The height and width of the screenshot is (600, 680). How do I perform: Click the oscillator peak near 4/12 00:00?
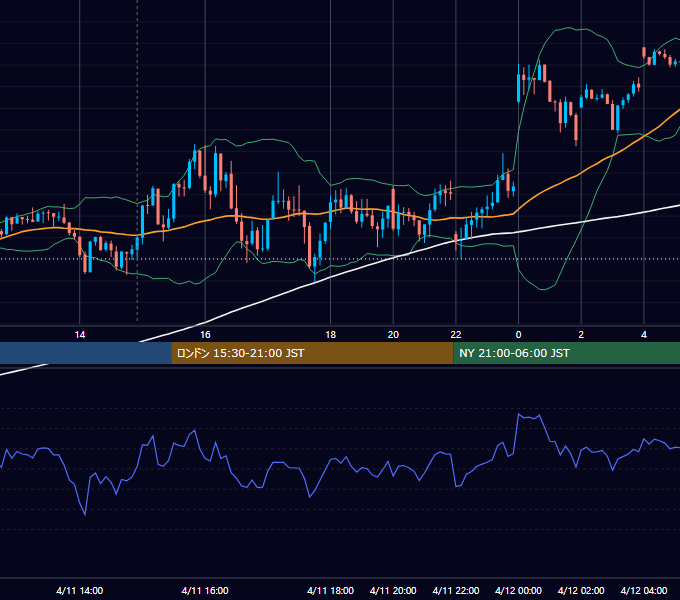click(x=519, y=415)
